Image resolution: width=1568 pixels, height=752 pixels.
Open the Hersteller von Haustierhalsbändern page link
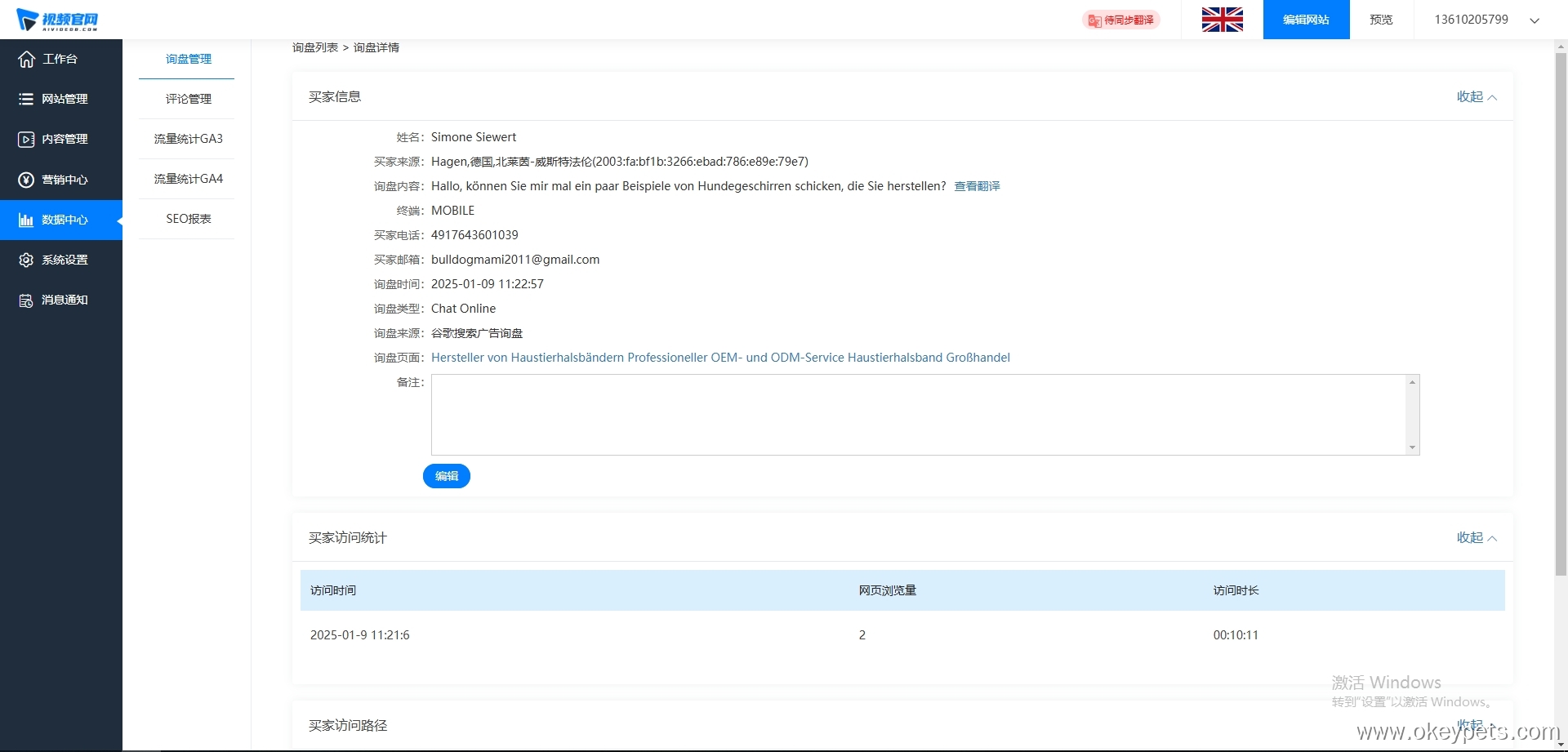tap(720, 358)
